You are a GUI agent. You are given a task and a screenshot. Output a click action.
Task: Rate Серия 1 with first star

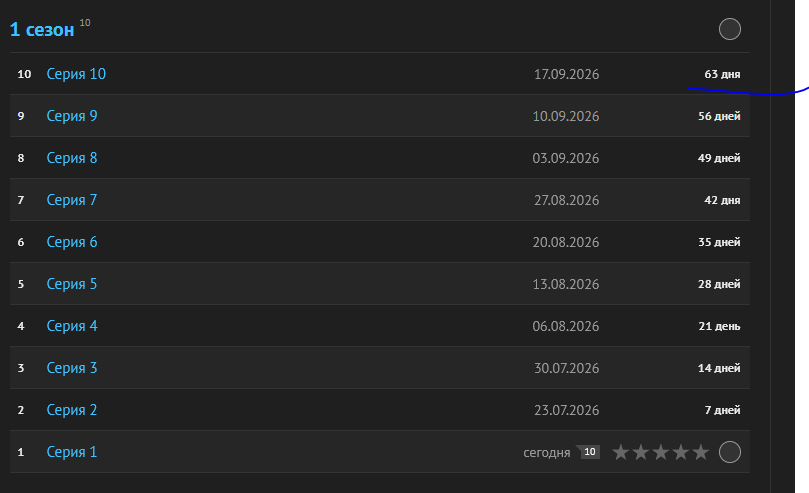pyautogui.click(x=621, y=452)
